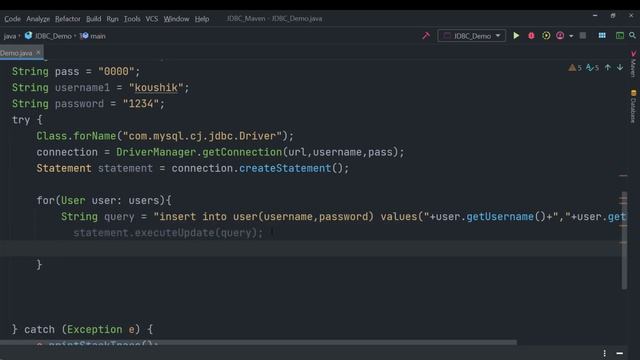Viewport: 640px width, 360px height.
Task: Hide the bottom tool window minus icon
Action: tap(620, 353)
